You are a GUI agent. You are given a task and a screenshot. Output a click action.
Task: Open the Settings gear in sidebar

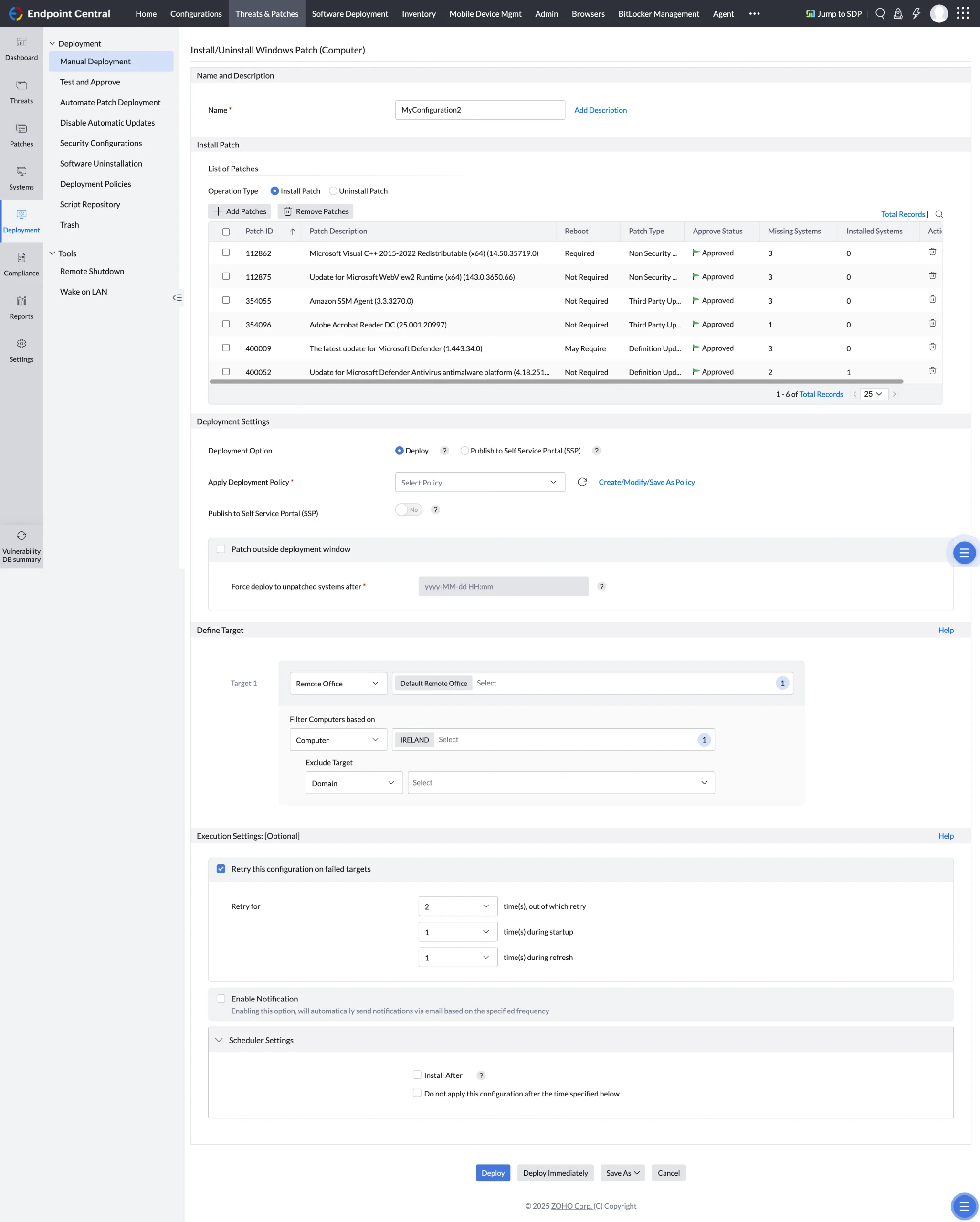(x=21, y=344)
